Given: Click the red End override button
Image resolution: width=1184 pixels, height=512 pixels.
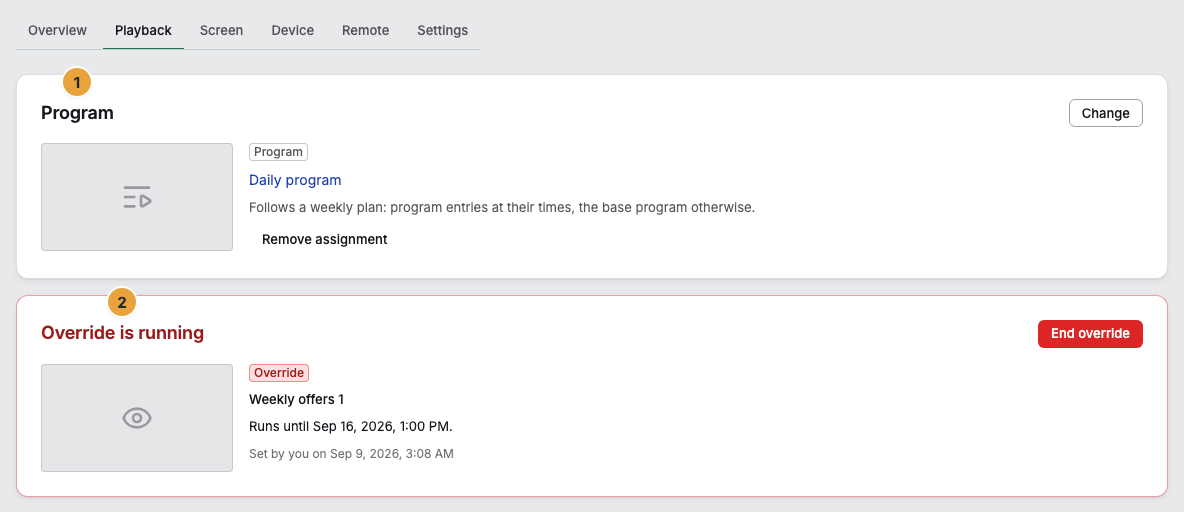Looking at the screenshot, I should pyautogui.click(x=1090, y=334).
